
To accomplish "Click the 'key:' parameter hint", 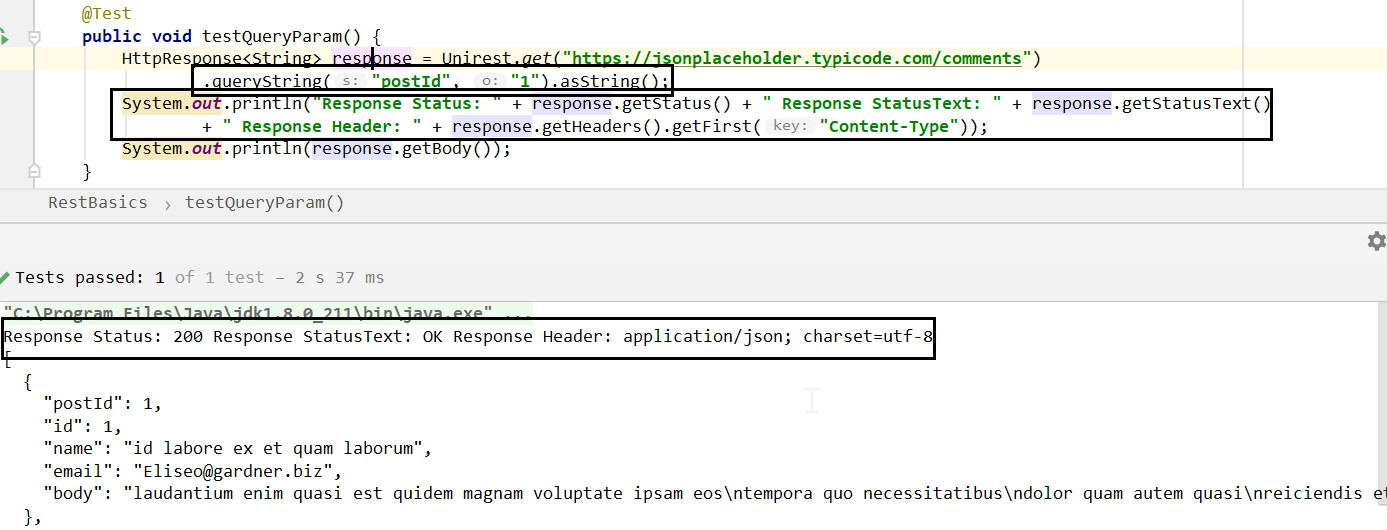I will click(791, 126).
